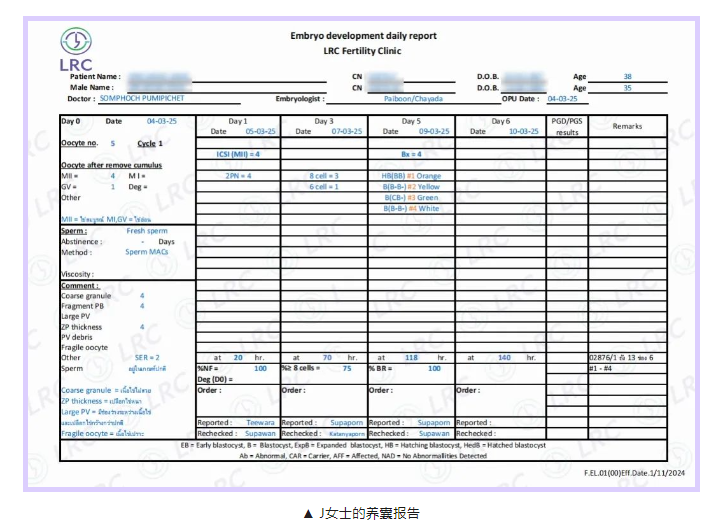Click Day 1 rechecker name 'Supawan'
The height and width of the screenshot is (530, 709).
[260, 433]
